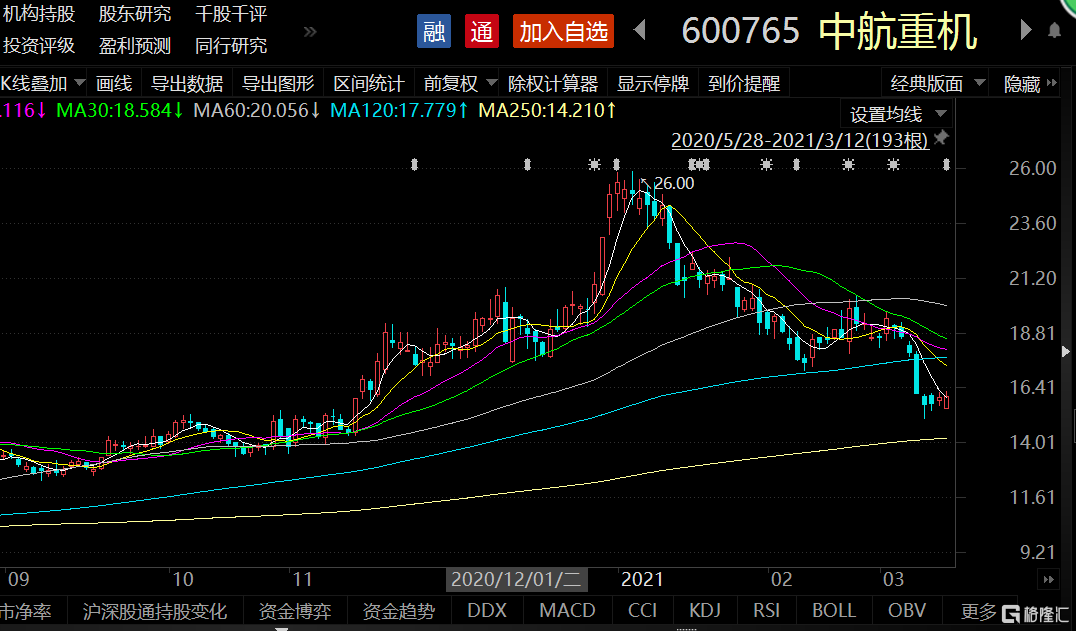
Task: Open 投资评级 tab
Action: coord(38,46)
